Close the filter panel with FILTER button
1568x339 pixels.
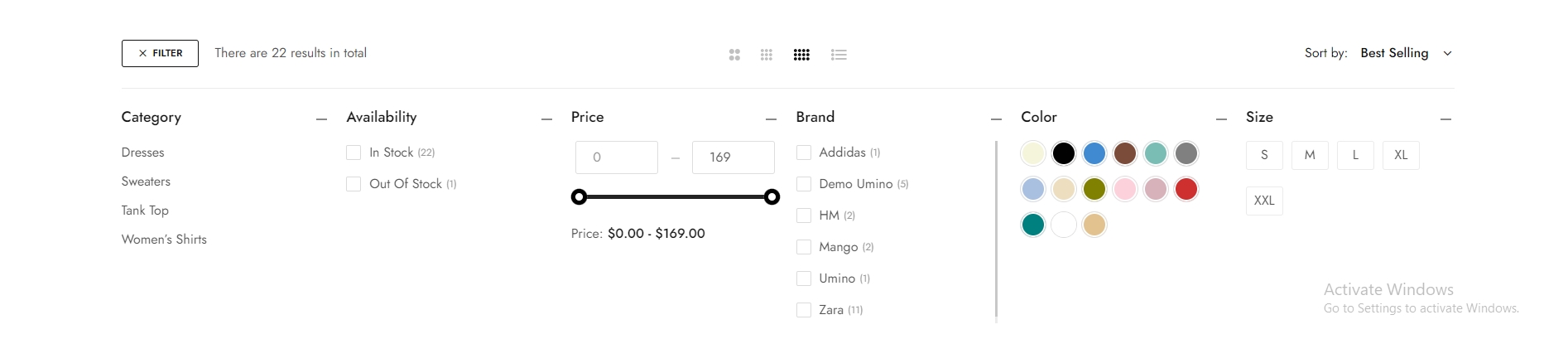pos(160,53)
